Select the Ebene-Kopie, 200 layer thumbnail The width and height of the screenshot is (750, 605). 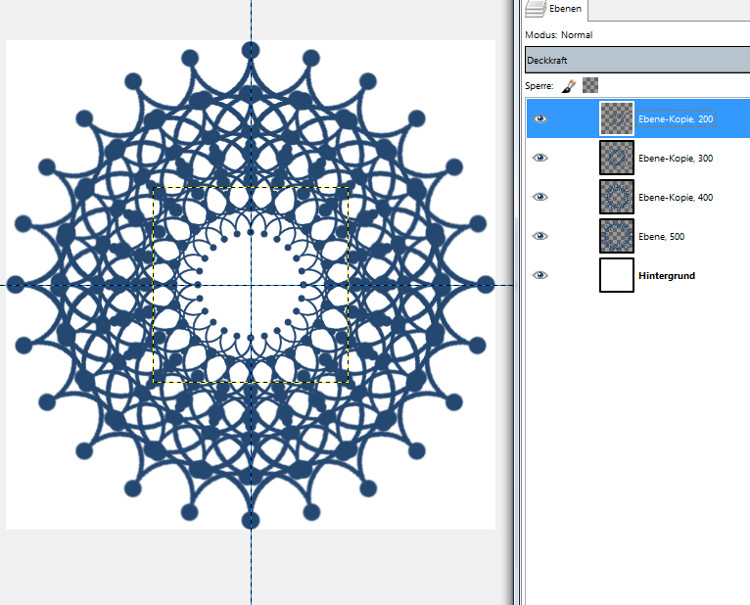coord(617,119)
